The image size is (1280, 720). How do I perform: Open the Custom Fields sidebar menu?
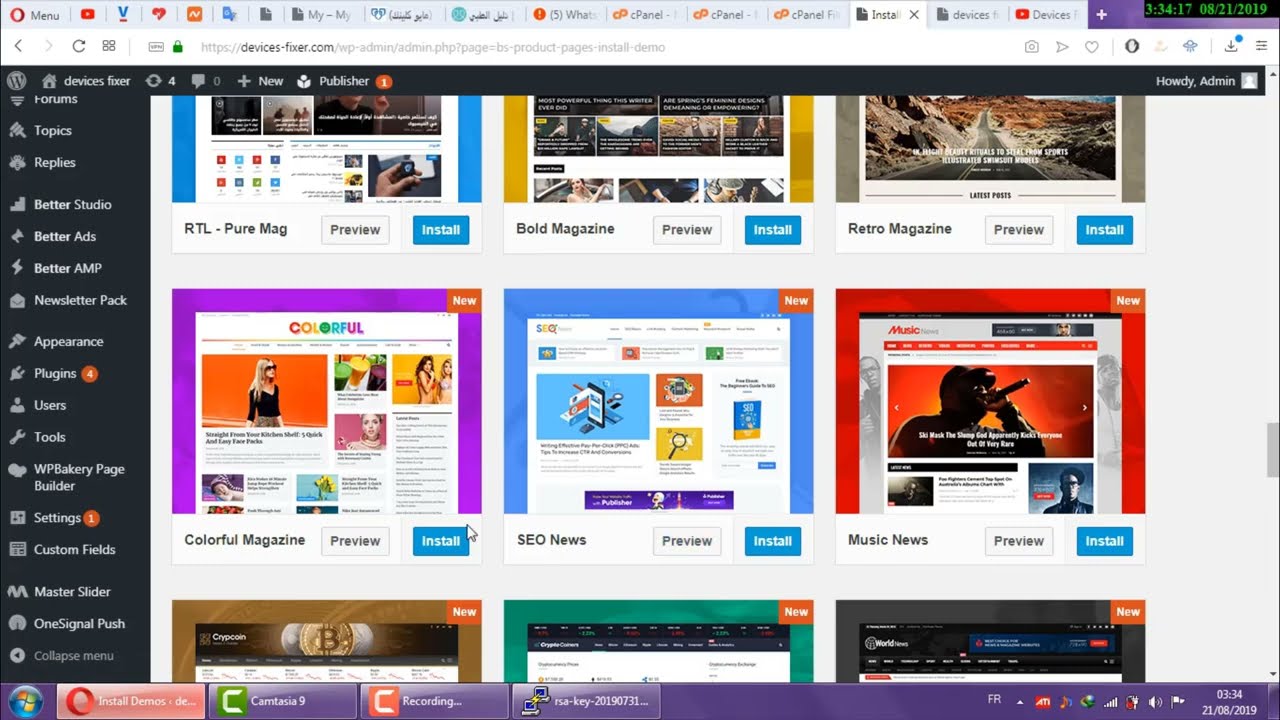[75, 549]
